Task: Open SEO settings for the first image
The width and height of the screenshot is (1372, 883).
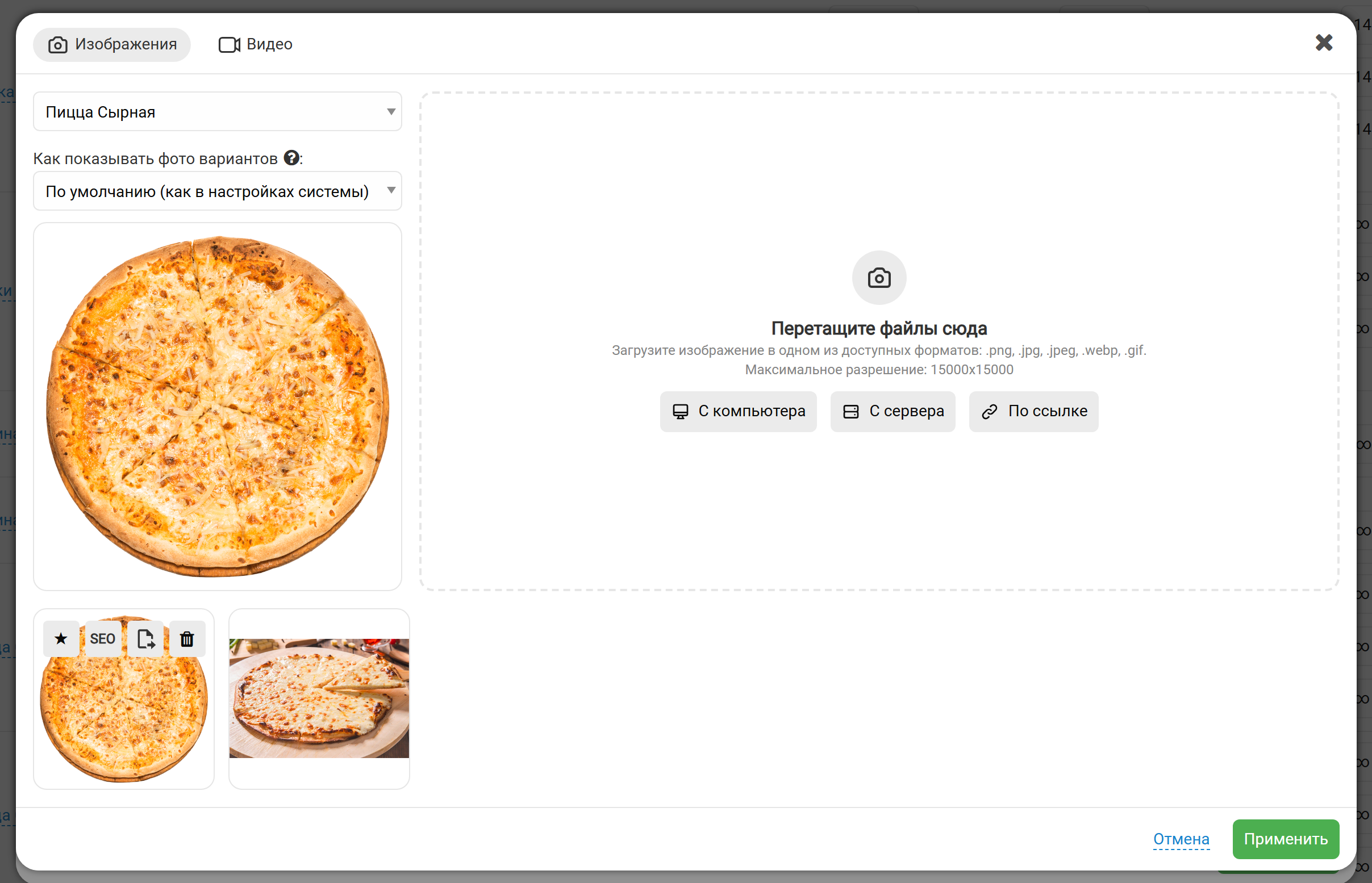Action: pos(103,638)
